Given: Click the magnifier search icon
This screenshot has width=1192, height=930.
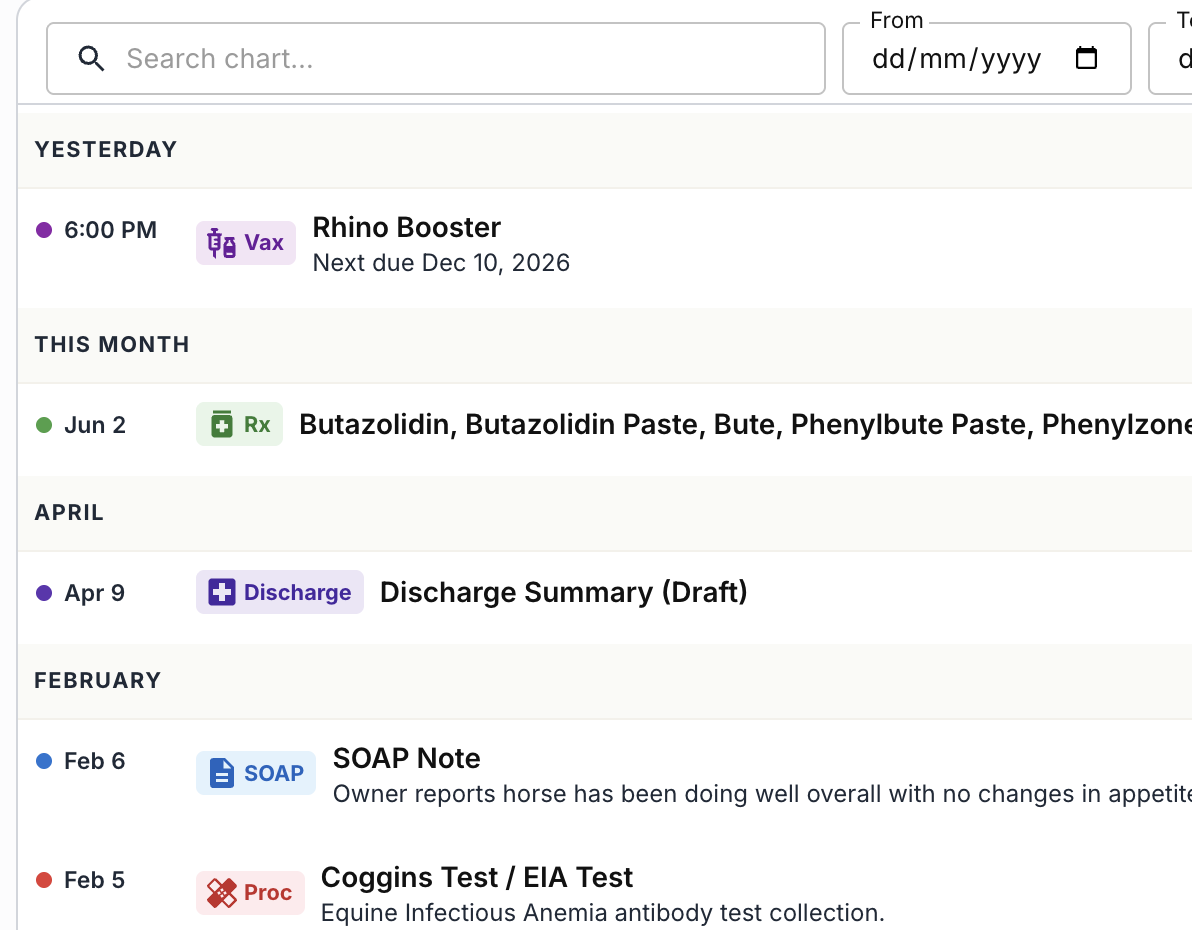Looking at the screenshot, I should point(91,59).
